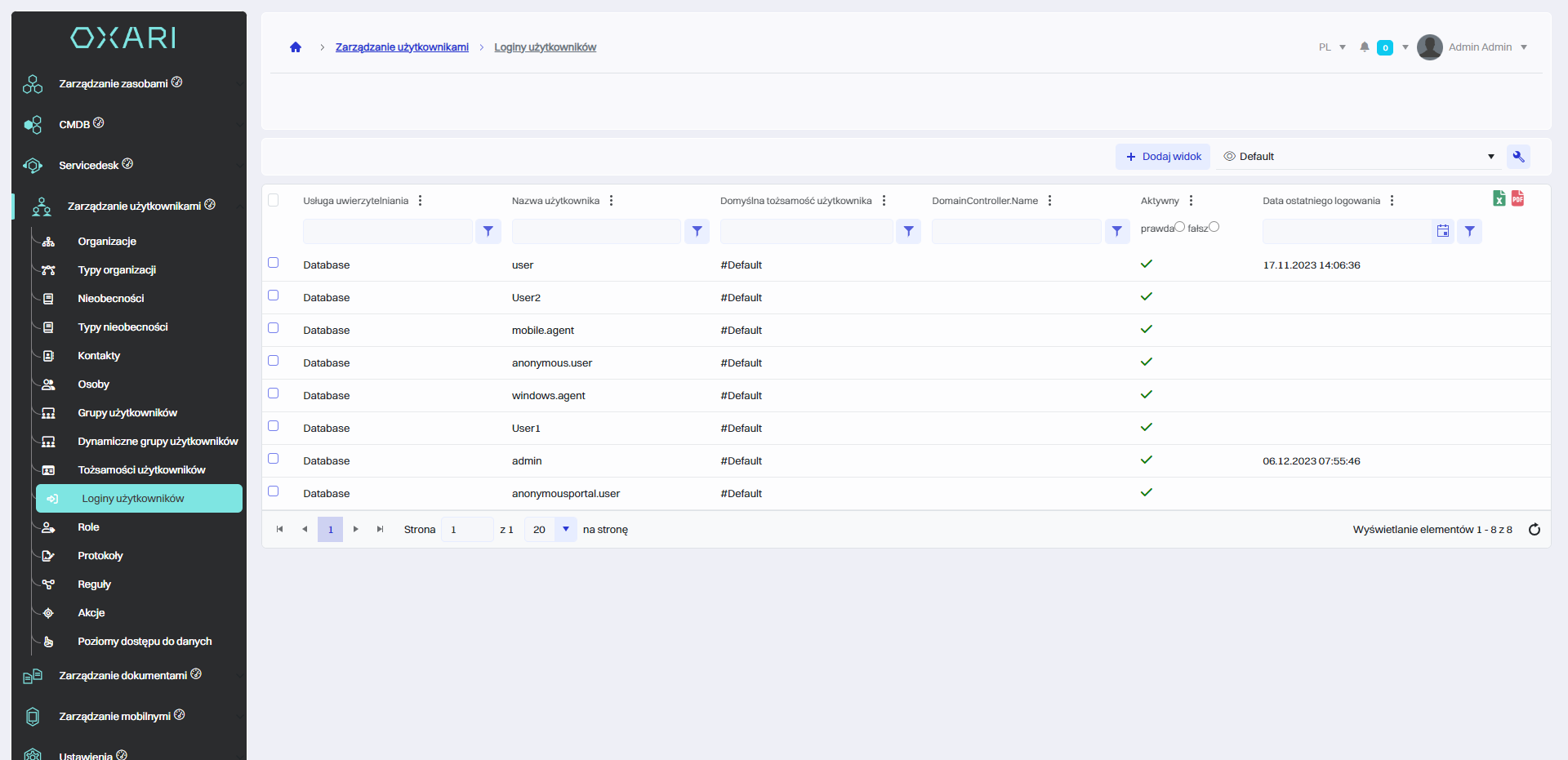Refresh the table with reload icon
Screen dimensions: 1568x760
[x=1535, y=530]
